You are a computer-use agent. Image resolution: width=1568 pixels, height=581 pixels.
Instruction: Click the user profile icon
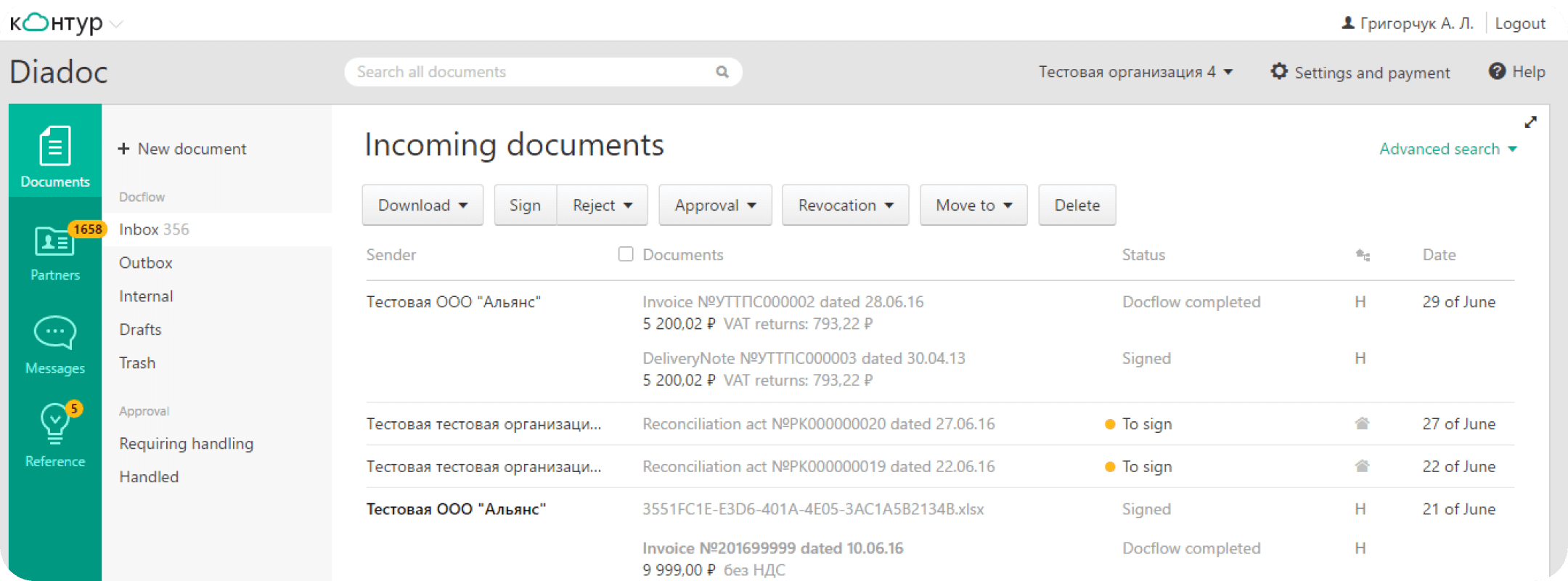click(x=1348, y=23)
